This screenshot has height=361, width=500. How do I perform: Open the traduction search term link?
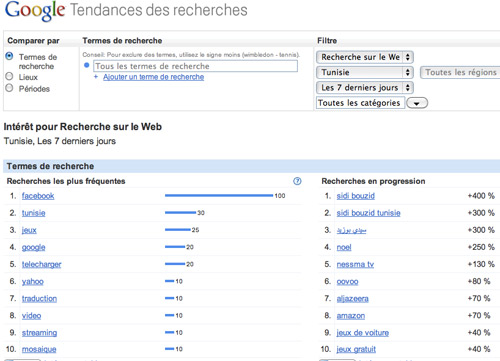39,299
